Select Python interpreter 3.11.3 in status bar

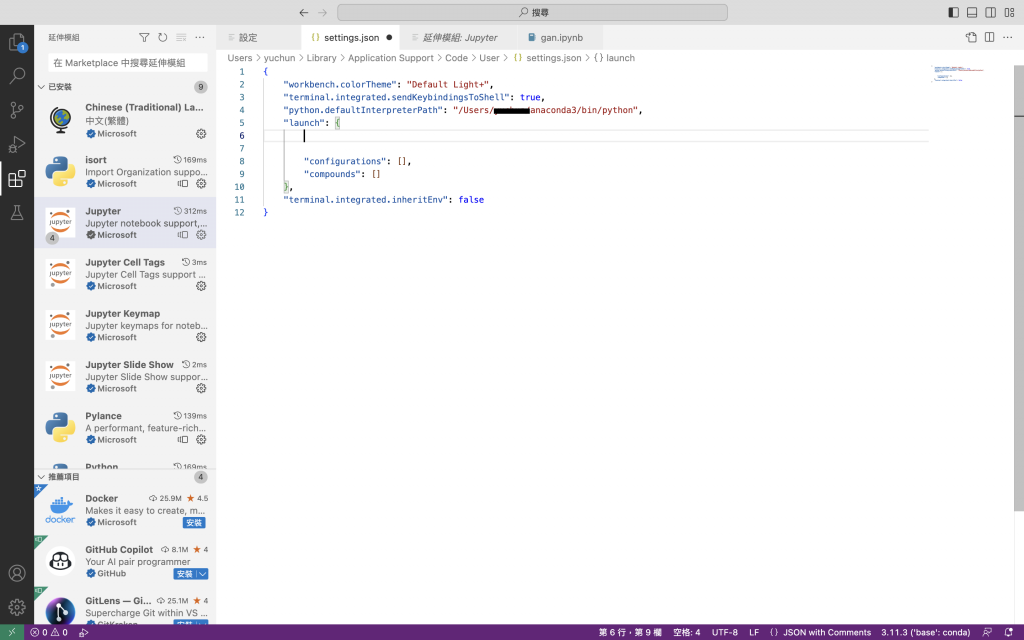tap(925, 632)
